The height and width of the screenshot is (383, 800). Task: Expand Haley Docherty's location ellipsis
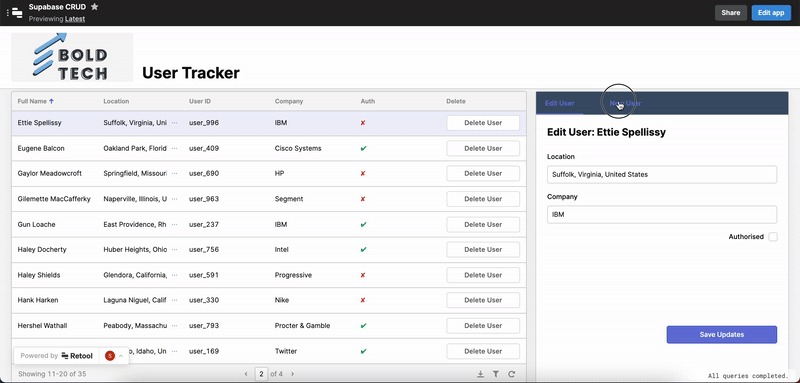tap(174, 249)
